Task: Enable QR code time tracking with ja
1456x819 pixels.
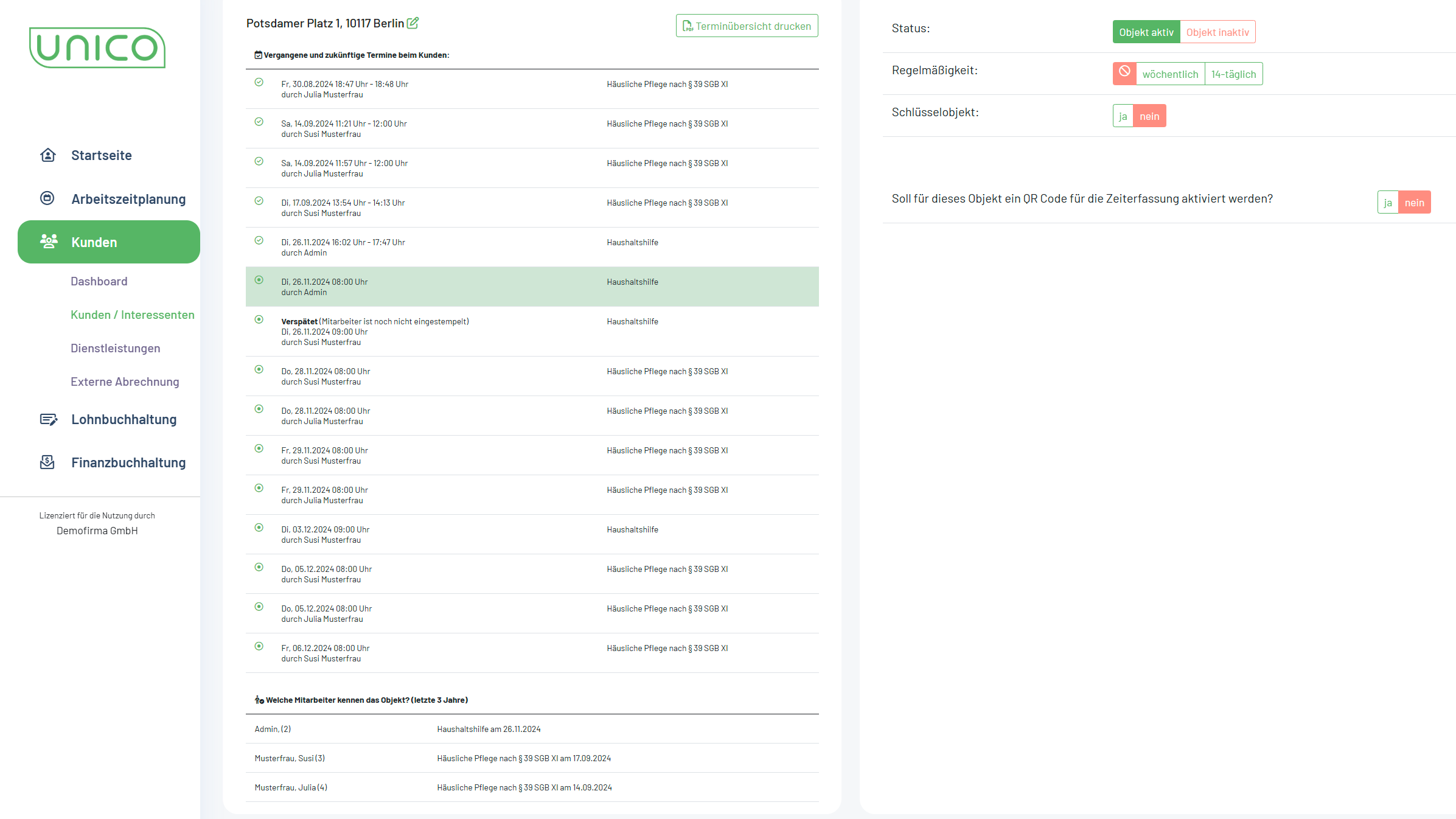Action: pos(1387,203)
